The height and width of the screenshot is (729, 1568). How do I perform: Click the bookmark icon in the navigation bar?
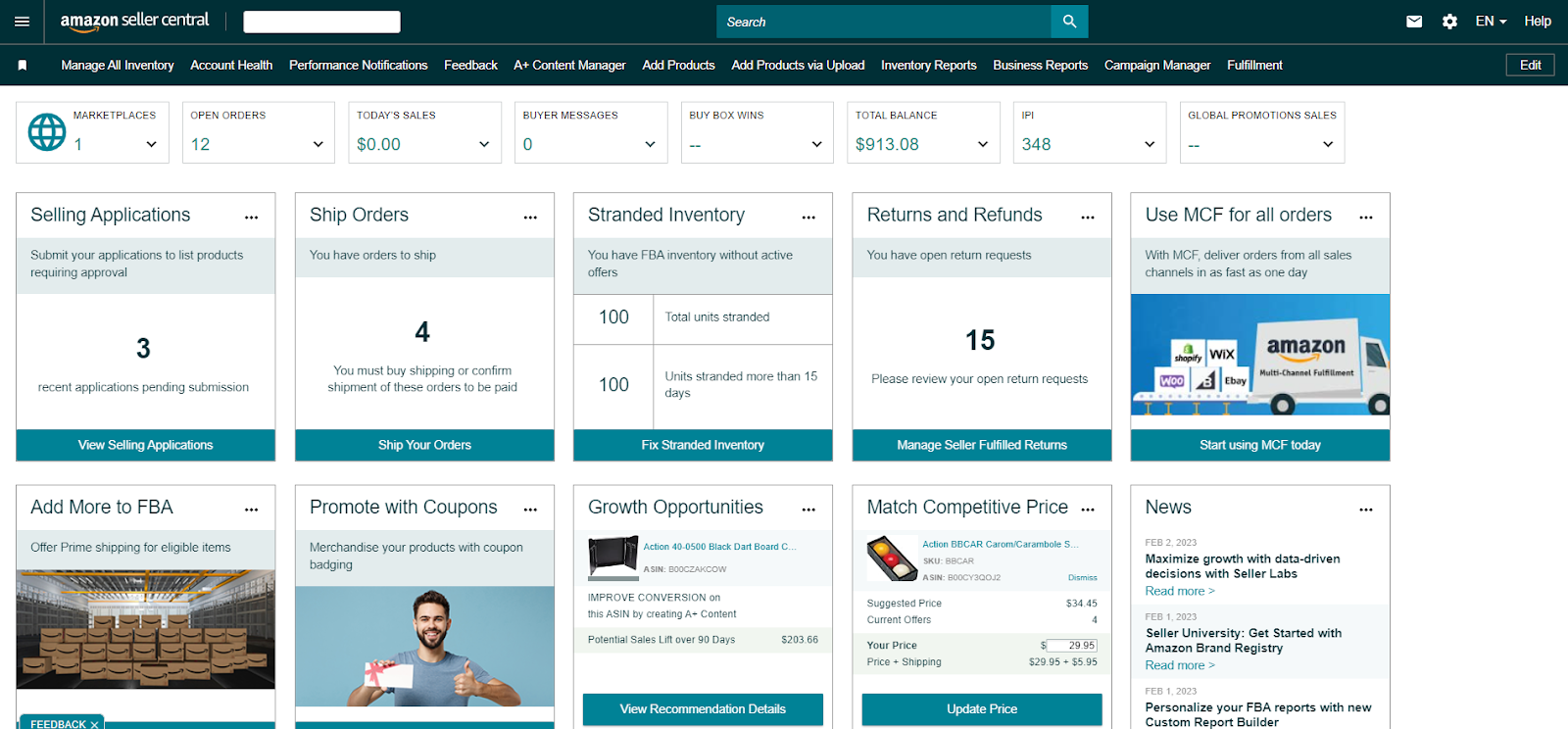23,66
